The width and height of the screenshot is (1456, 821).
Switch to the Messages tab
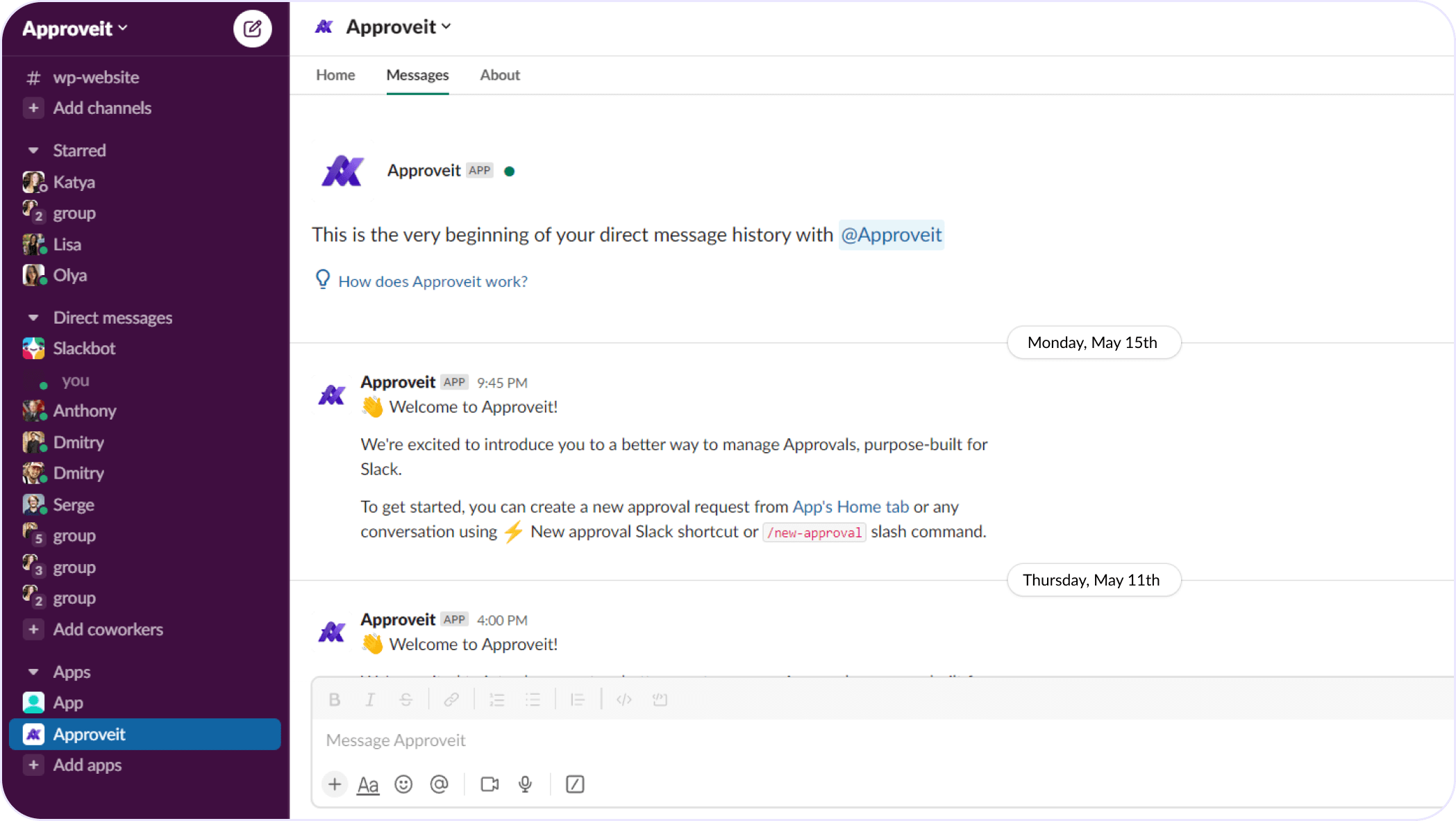point(417,75)
